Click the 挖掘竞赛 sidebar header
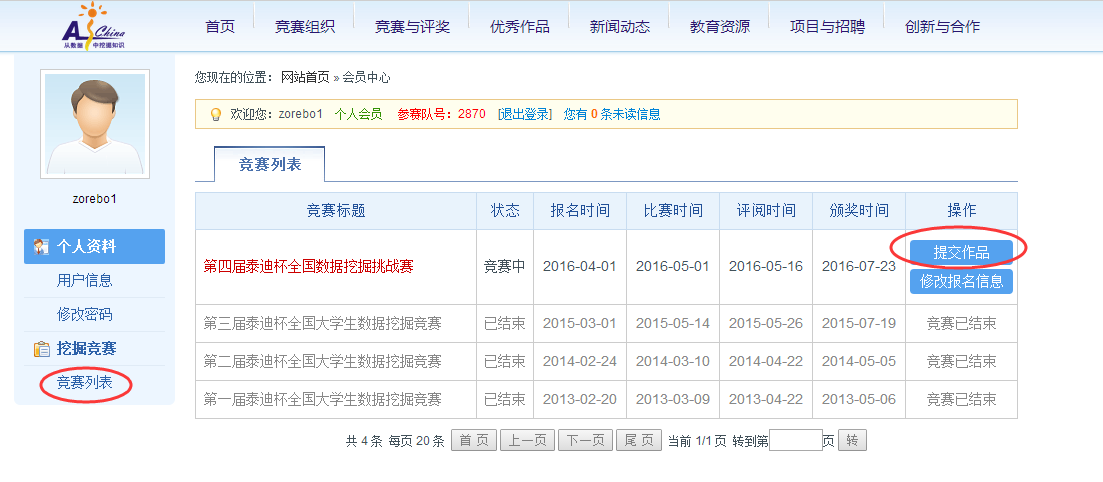 (87, 348)
